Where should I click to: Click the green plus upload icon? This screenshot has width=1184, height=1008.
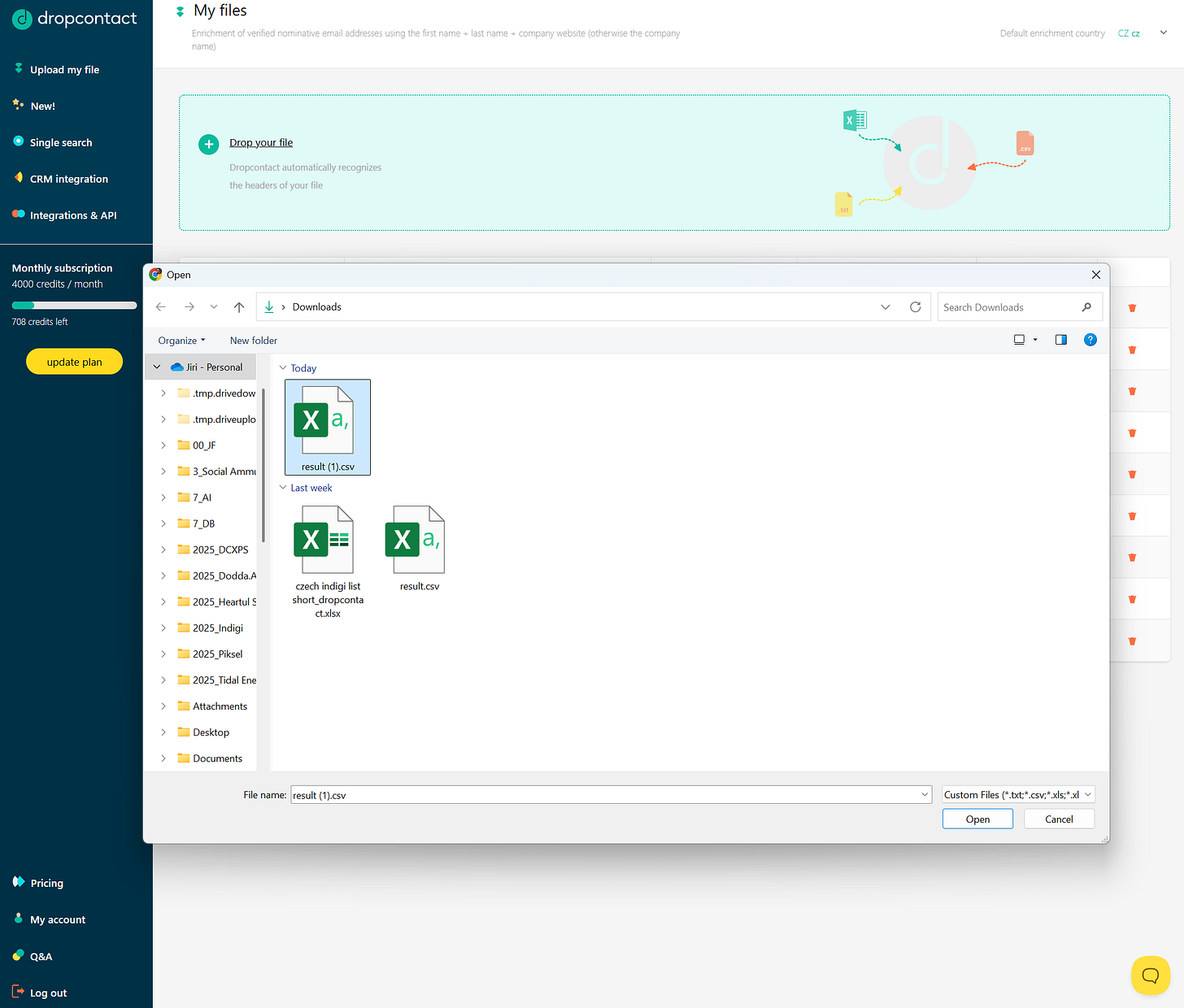[209, 144]
